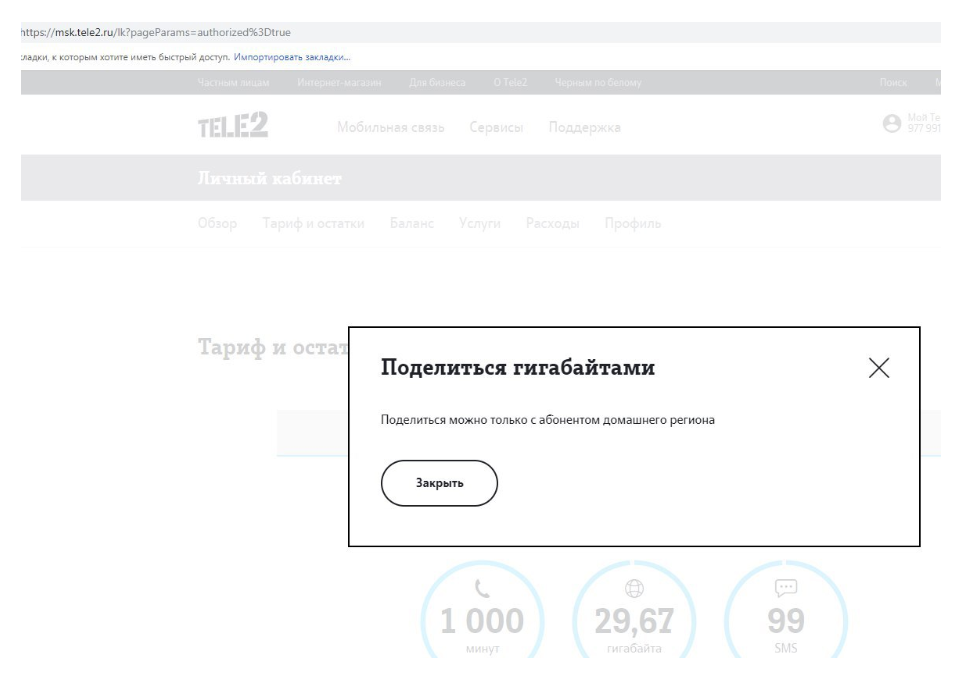961x678 pixels.
Task: Click the browser address bar URL
Action: coord(156,32)
